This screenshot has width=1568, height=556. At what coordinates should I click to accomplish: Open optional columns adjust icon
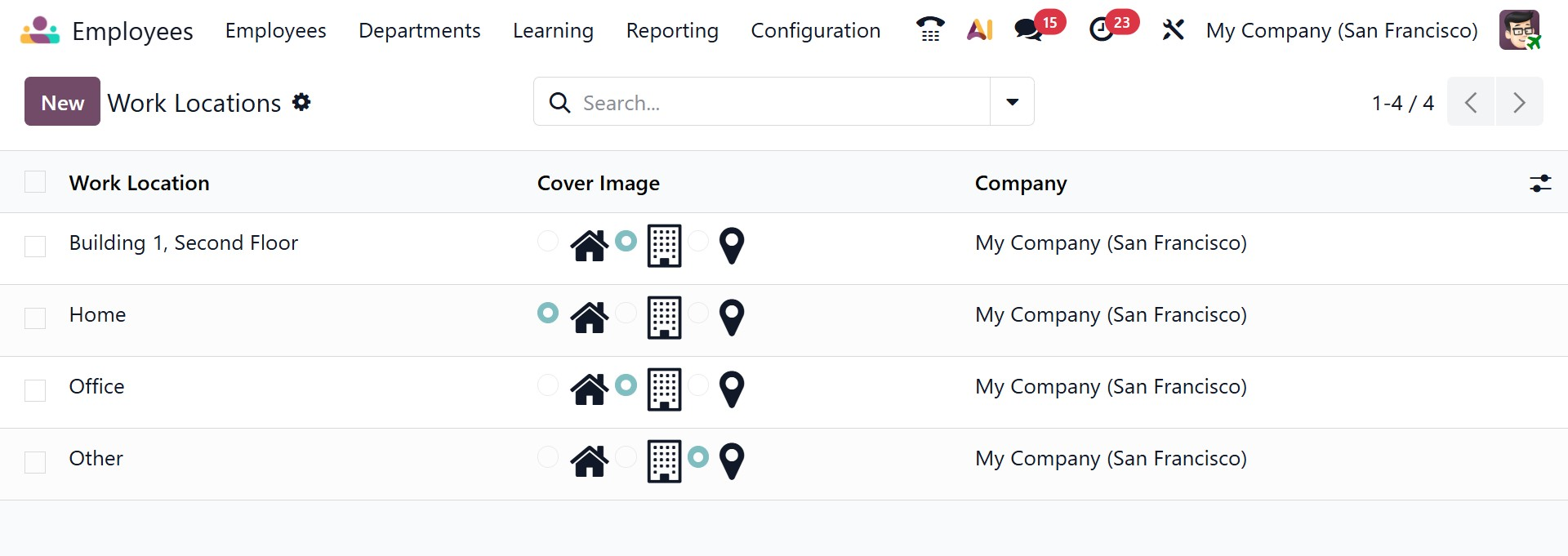click(x=1540, y=183)
